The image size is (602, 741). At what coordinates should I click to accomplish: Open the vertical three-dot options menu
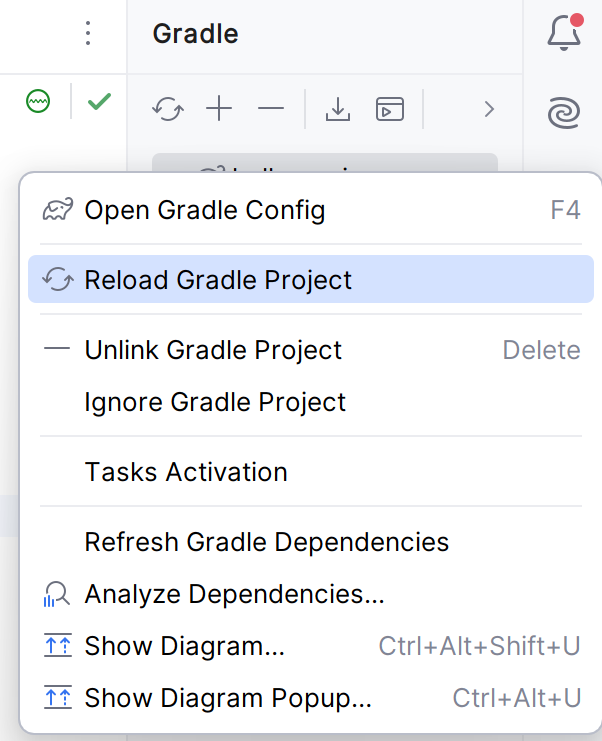tap(88, 34)
